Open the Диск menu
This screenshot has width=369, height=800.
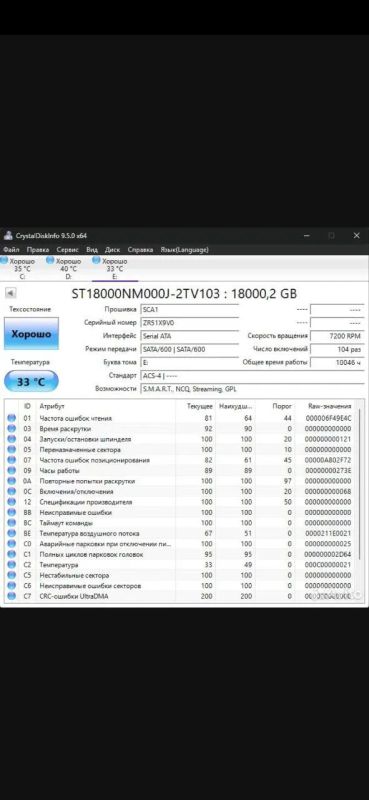[x=112, y=249]
